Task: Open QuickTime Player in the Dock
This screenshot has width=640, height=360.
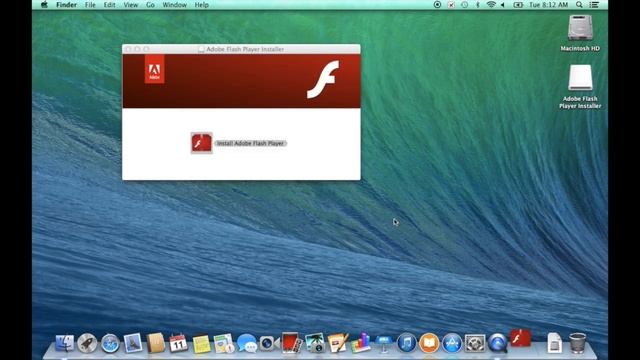Action: tap(498, 343)
